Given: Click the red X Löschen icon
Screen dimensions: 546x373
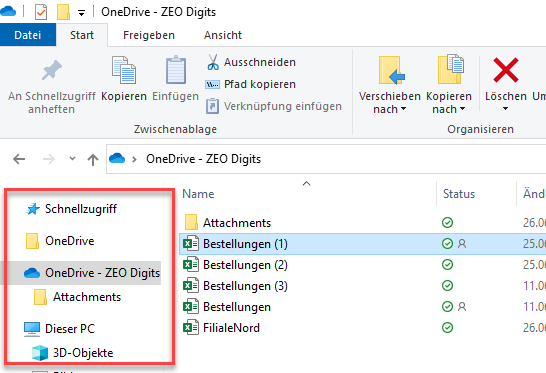Looking at the screenshot, I should coord(506,70).
